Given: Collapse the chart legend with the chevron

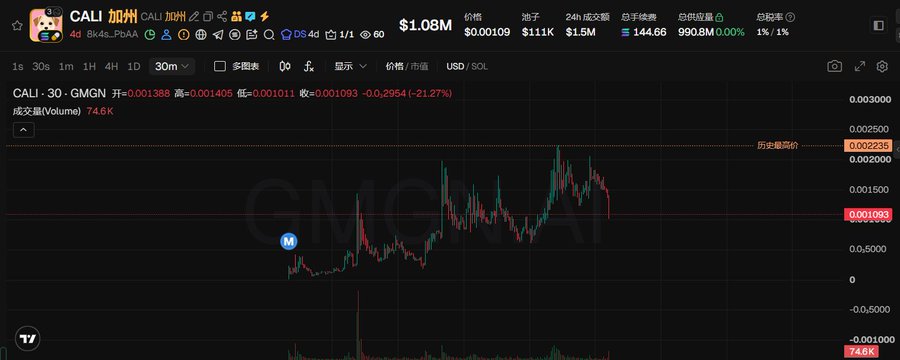Looking at the screenshot, I should (x=24, y=130).
